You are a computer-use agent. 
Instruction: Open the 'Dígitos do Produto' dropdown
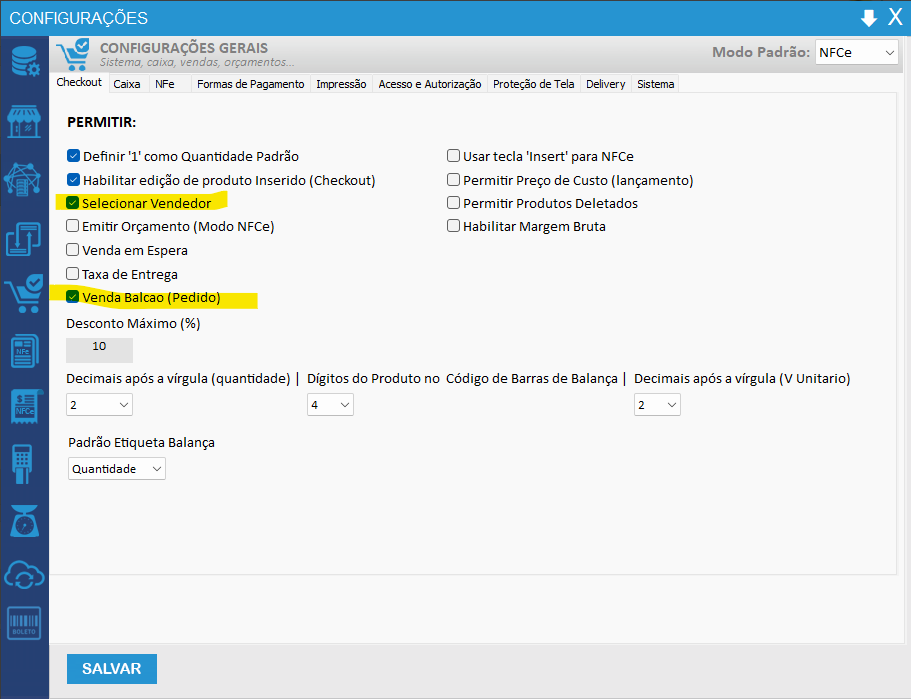[x=330, y=404]
